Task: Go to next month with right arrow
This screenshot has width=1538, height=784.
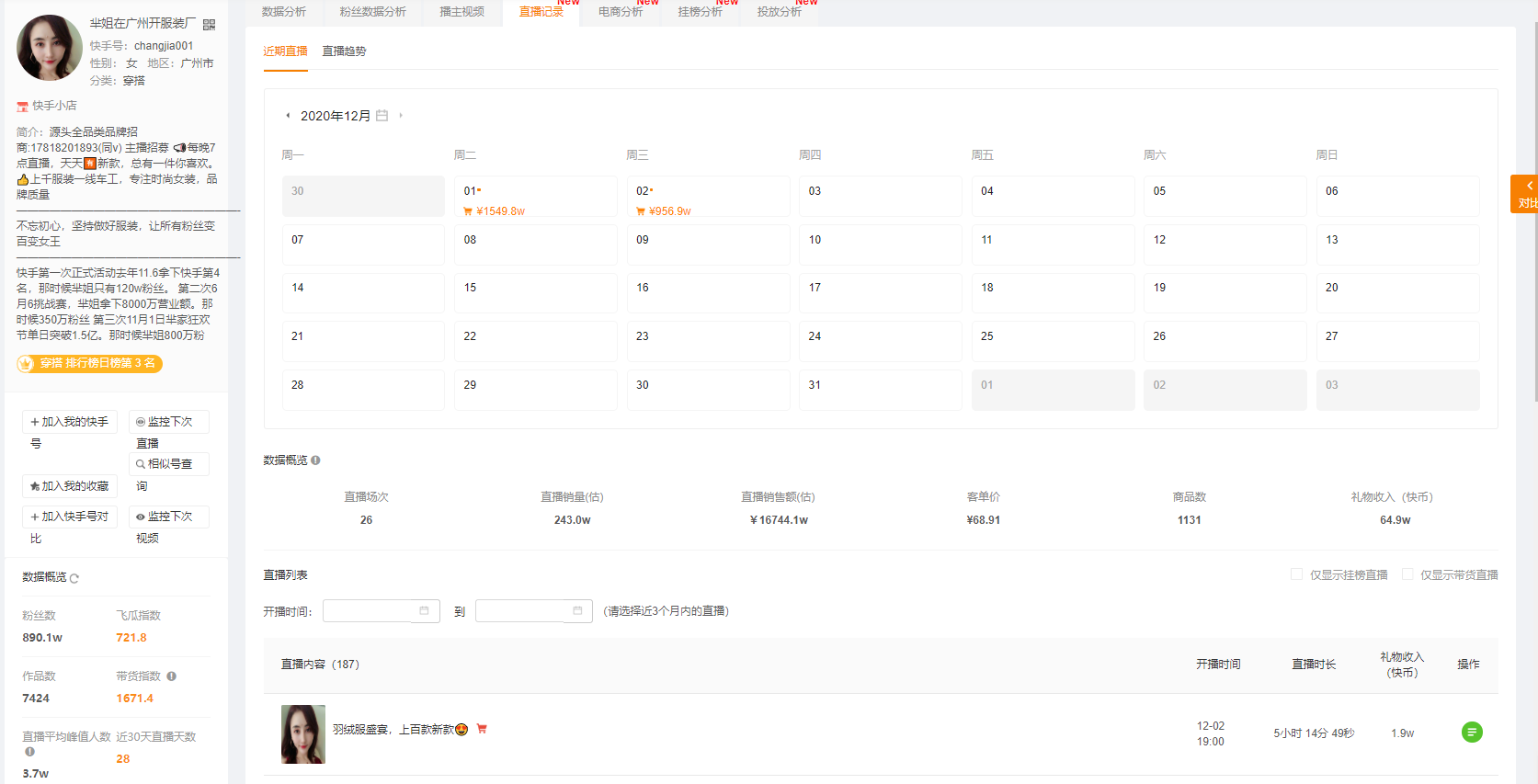Action: tap(401, 116)
